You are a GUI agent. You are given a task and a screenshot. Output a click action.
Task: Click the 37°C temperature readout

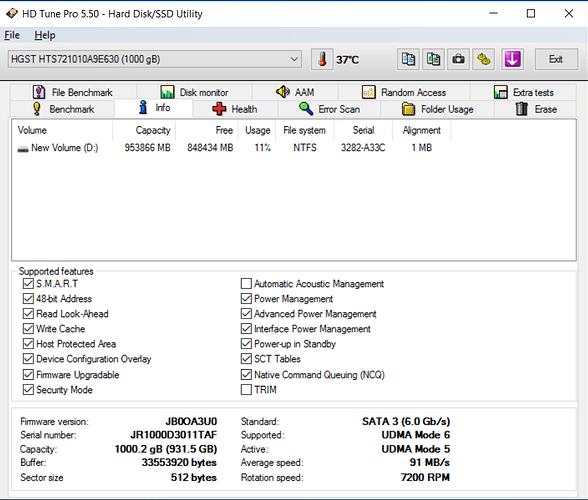347,60
